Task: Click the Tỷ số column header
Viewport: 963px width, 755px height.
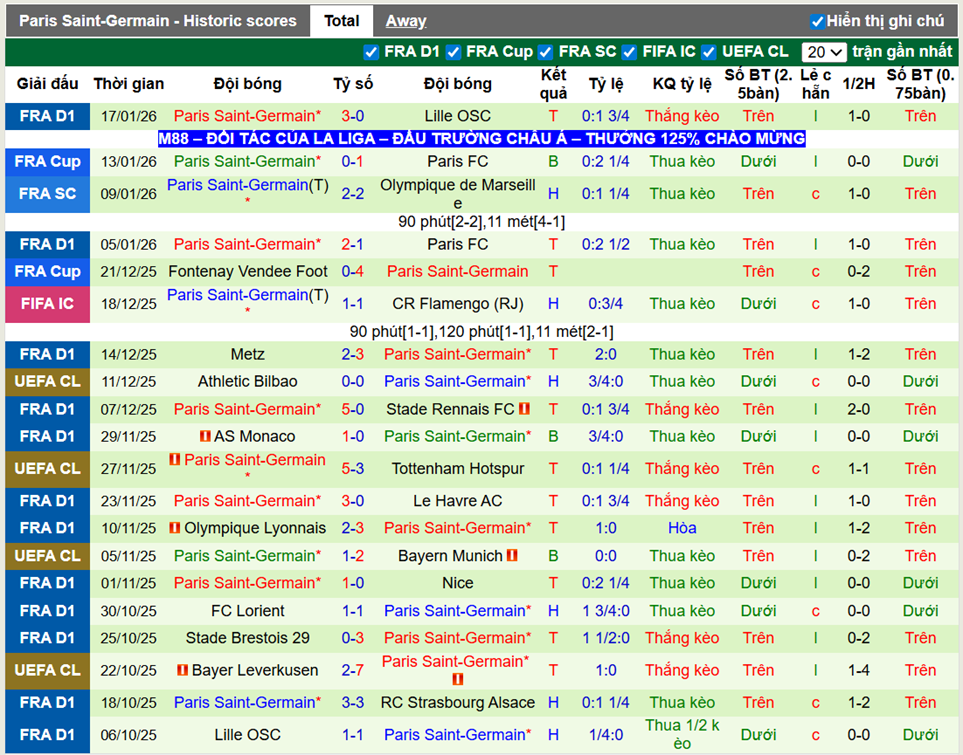Action: [353, 84]
